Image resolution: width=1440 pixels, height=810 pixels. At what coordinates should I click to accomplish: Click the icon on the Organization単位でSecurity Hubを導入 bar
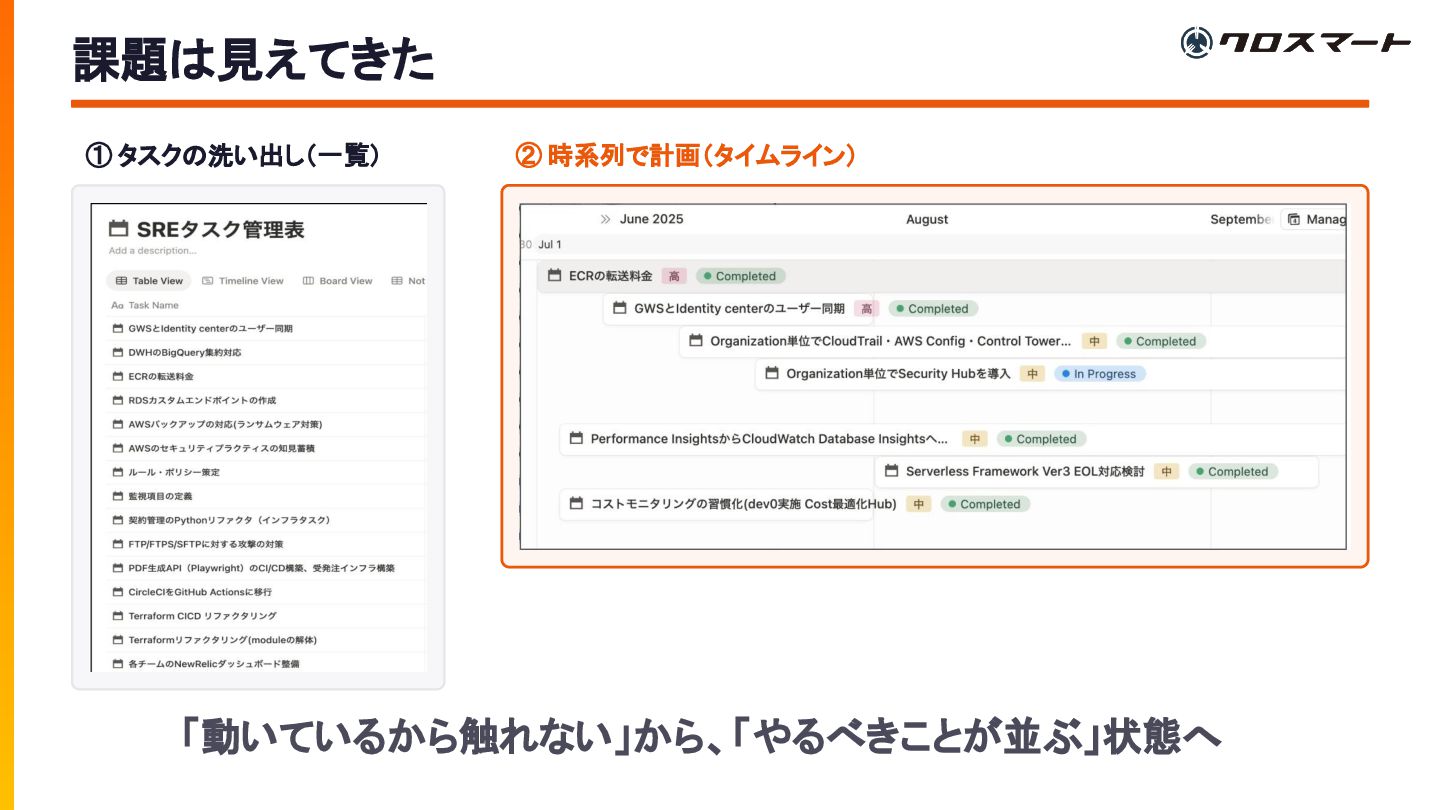tap(772, 374)
